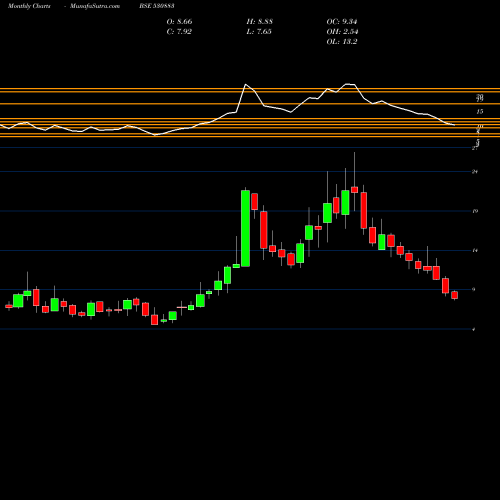Select the high value 'H: 8.88'
The height and width of the screenshot is (500, 500).
tap(260, 21)
